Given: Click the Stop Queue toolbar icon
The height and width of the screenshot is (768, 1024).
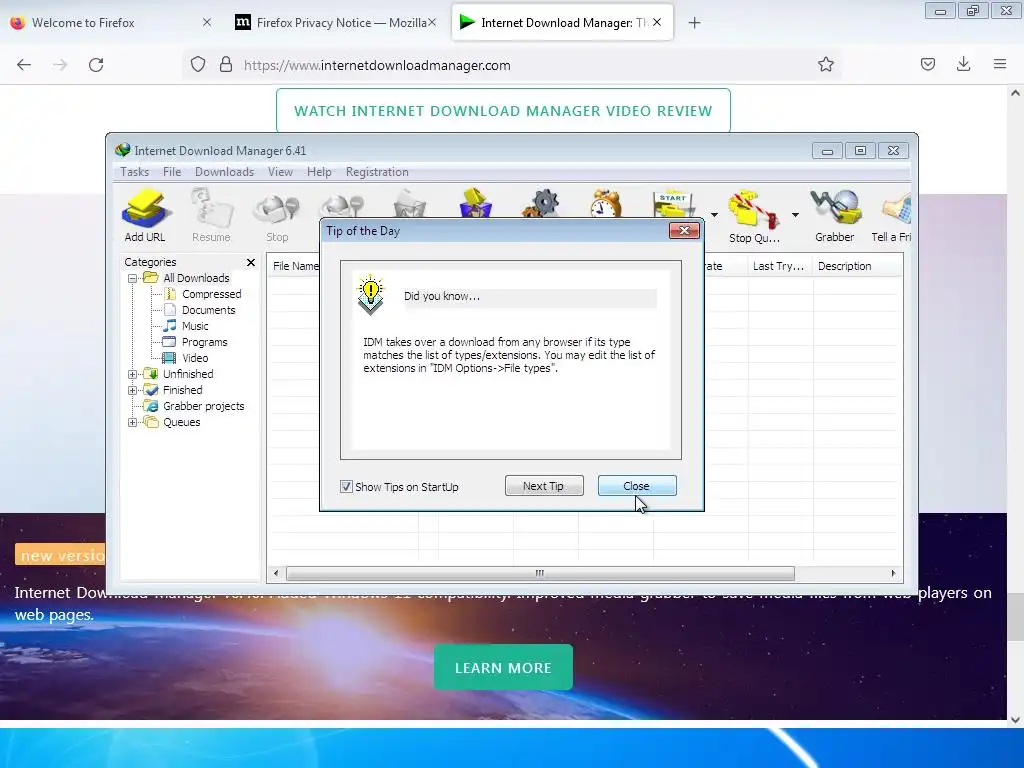Looking at the screenshot, I should tap(754, 216).
